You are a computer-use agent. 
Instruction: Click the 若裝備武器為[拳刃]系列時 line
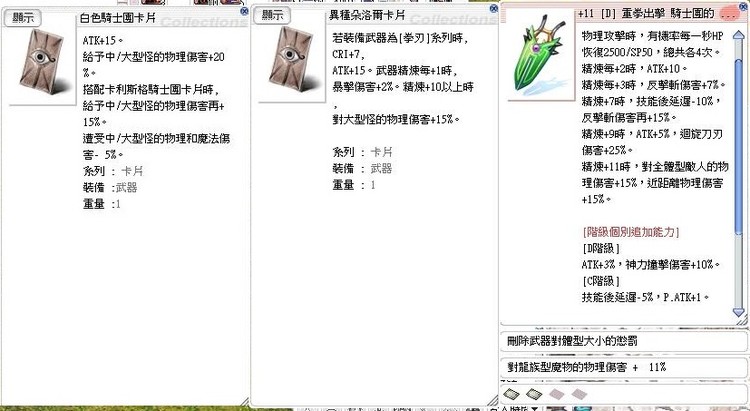click(400, 39)
